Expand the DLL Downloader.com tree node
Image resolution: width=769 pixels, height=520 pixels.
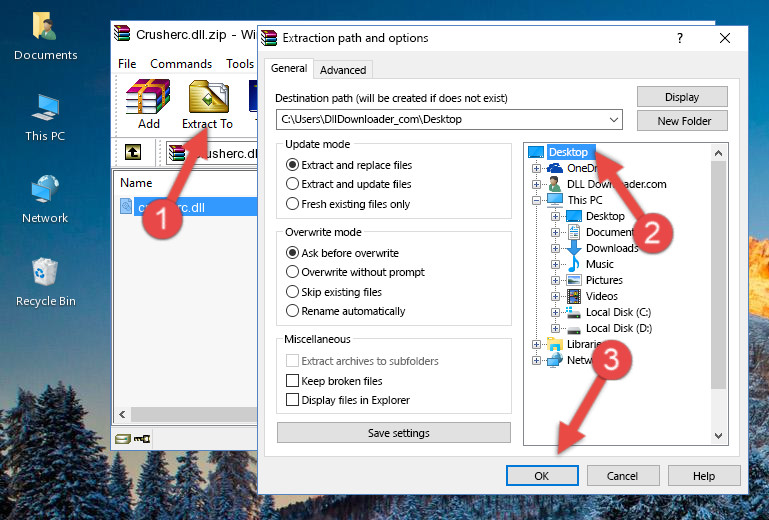tap(536, 184)
